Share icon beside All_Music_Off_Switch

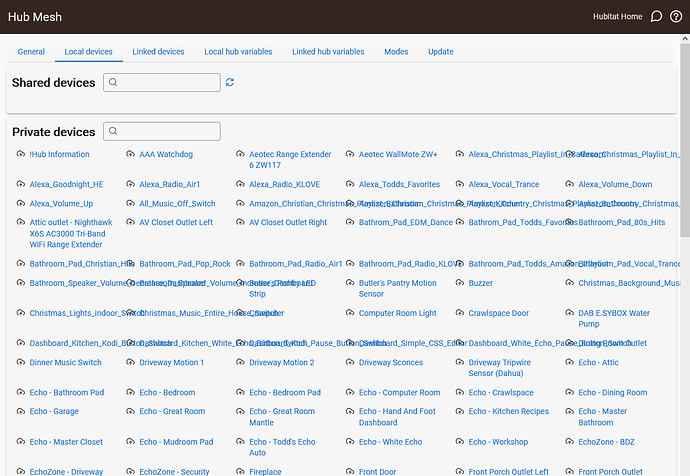130,203
